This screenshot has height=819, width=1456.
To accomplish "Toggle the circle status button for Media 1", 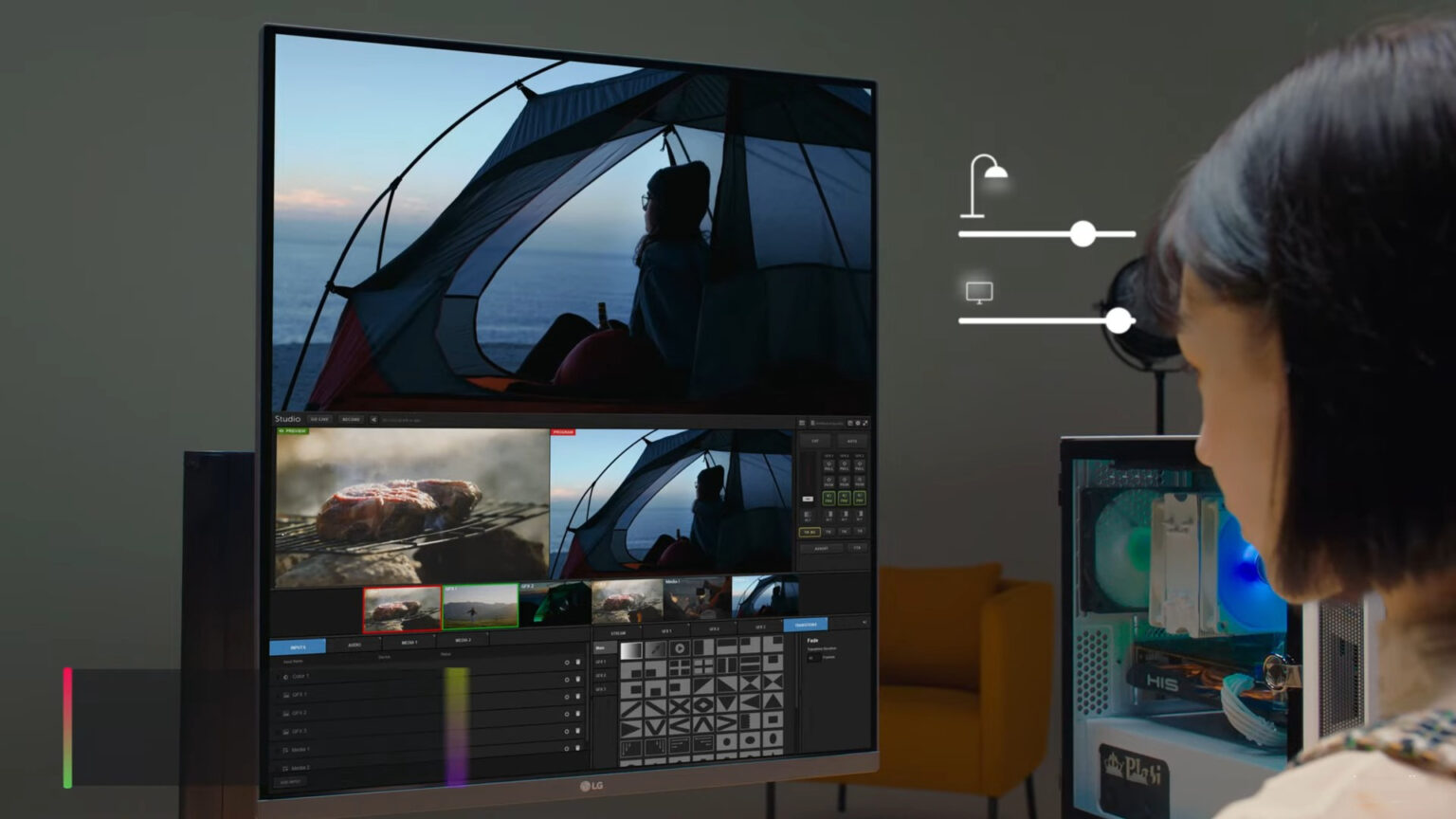I will tap(567, 748).
